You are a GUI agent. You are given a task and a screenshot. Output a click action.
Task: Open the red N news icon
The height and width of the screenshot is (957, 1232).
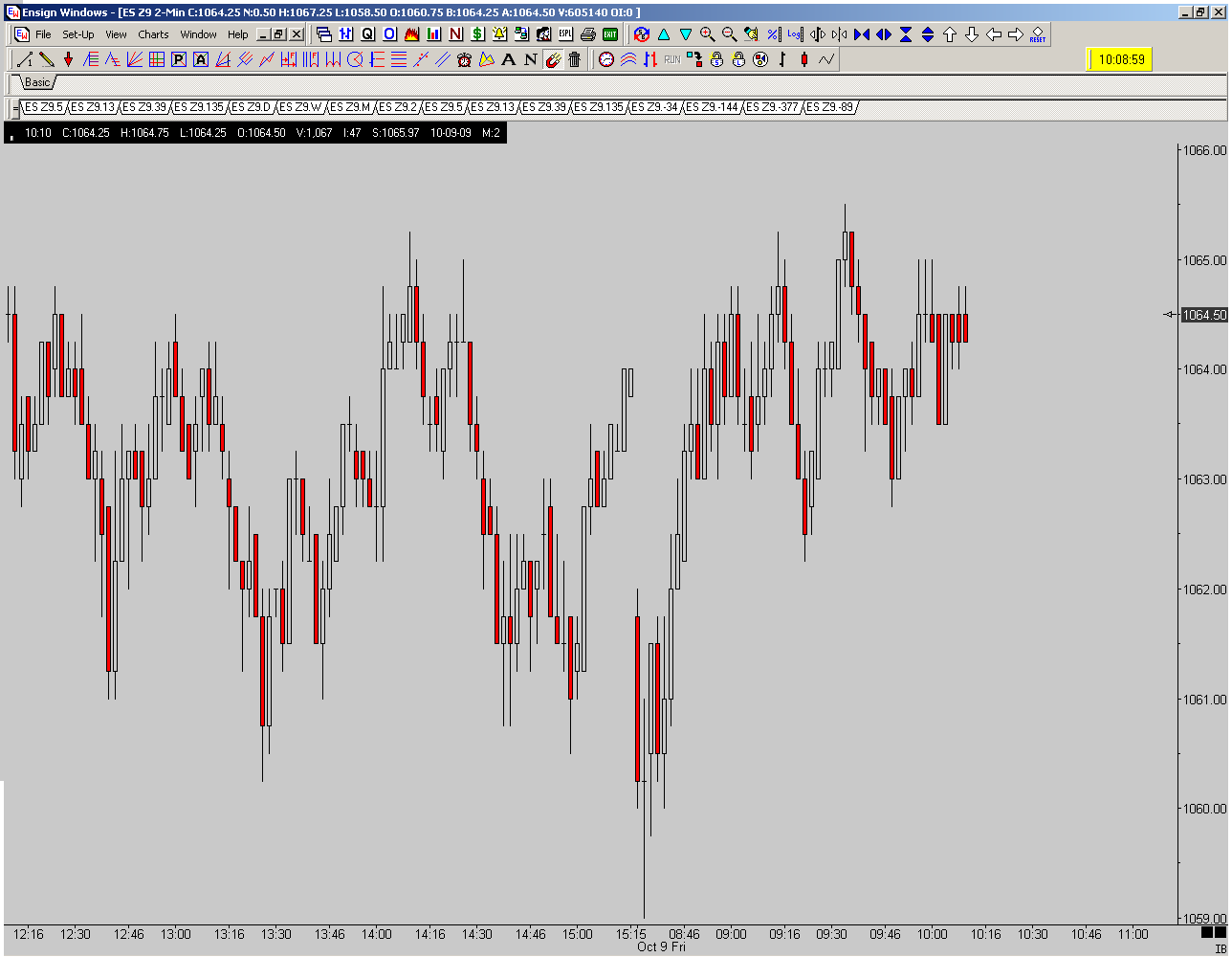[455, 34]
